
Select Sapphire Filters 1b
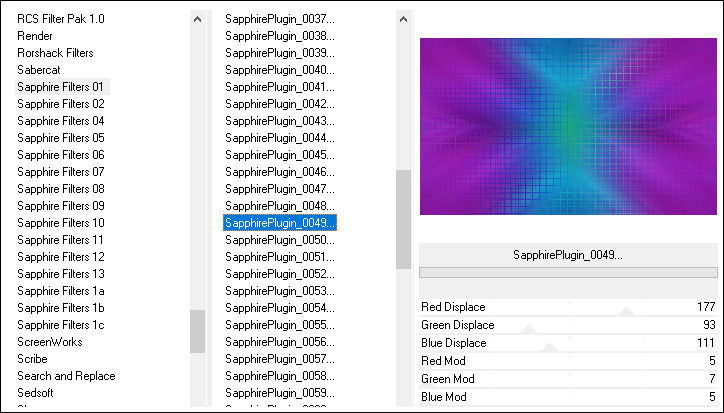point(60,308)
